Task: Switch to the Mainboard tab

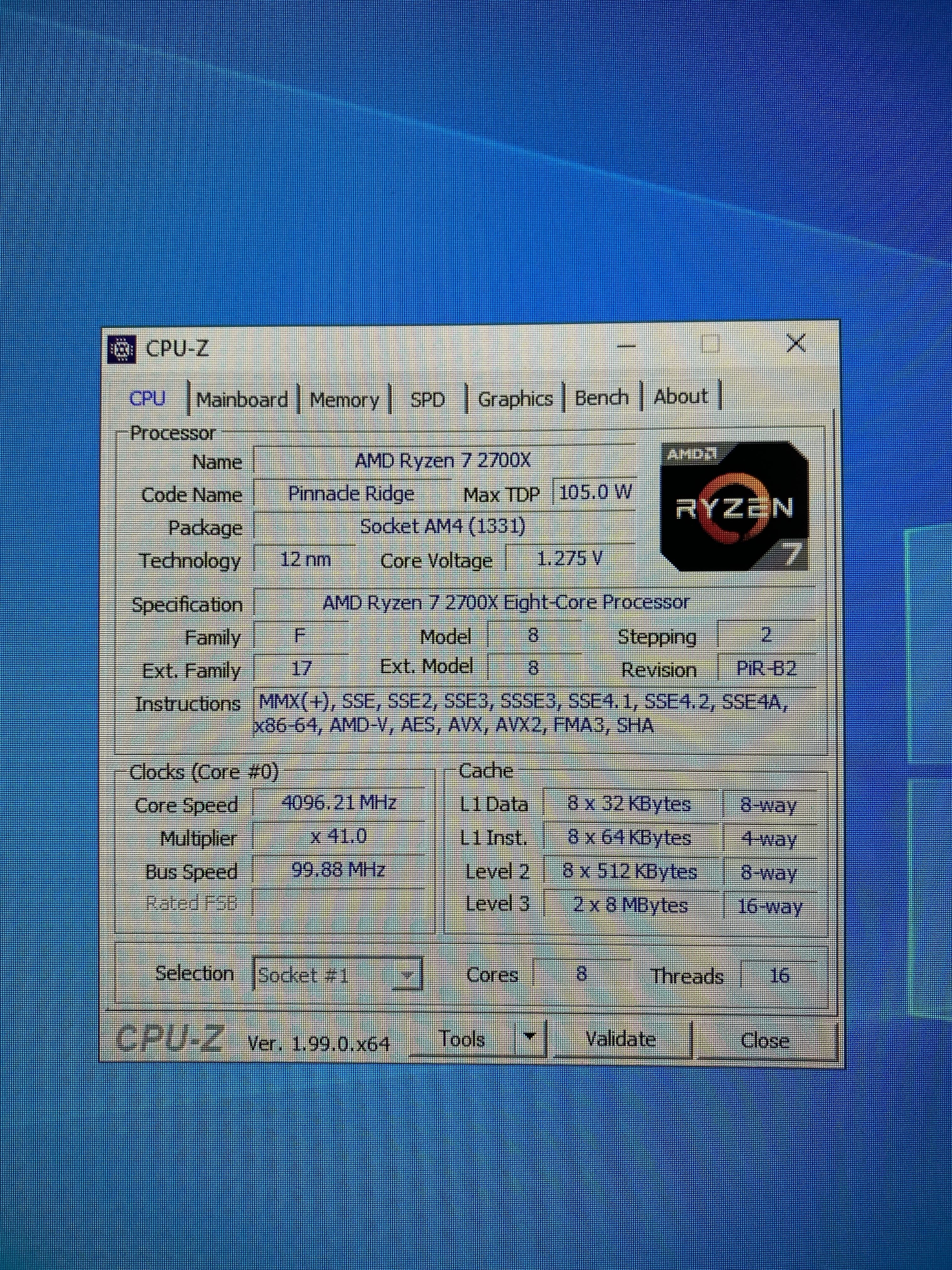Action: coord(241,399)
